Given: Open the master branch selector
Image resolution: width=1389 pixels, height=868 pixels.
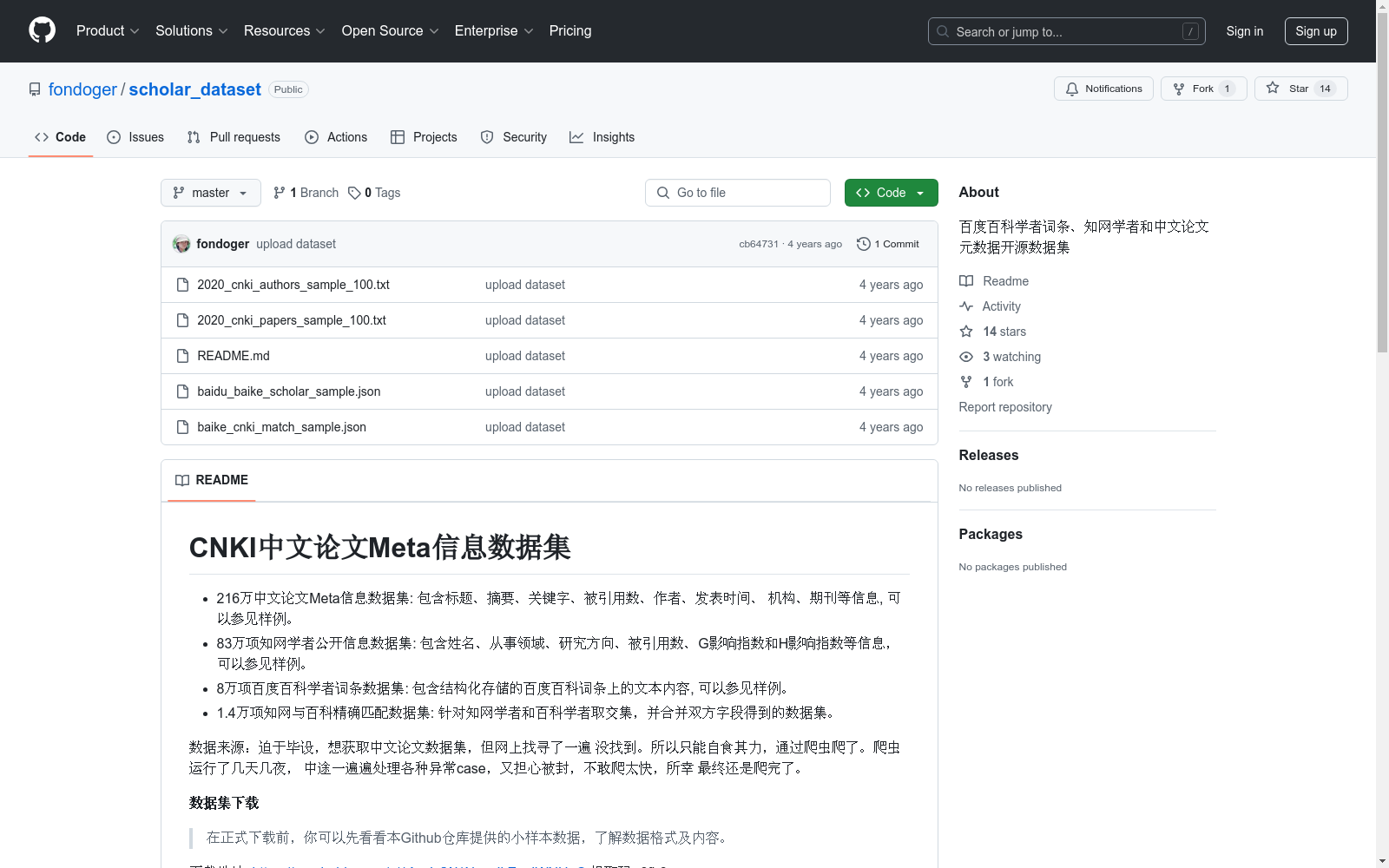Looking at the screenshot, I should 211,193.
